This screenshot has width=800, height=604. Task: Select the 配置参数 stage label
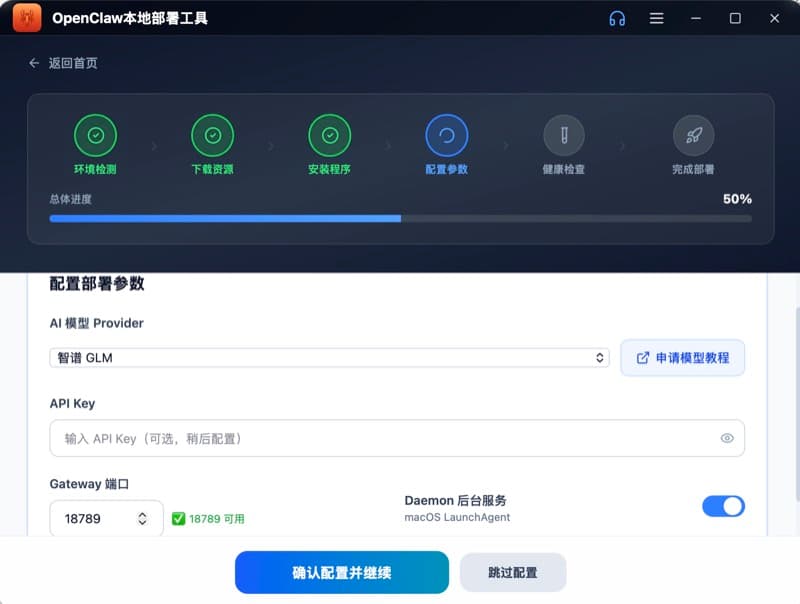pos(447,170)
